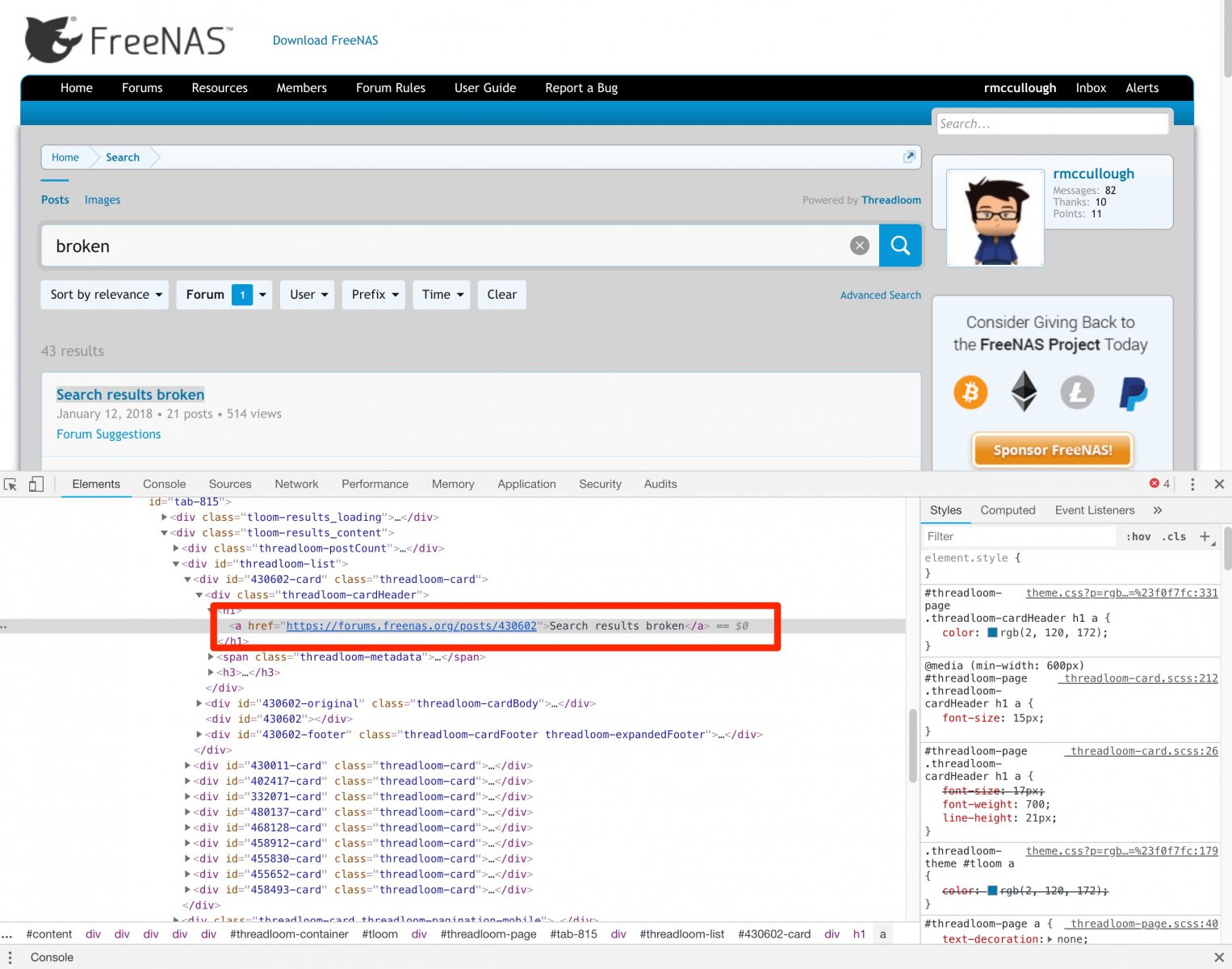
Task: Click the Sponsor FreeNAS! button
Action: pyautogui.click(x=1052, y=450)
